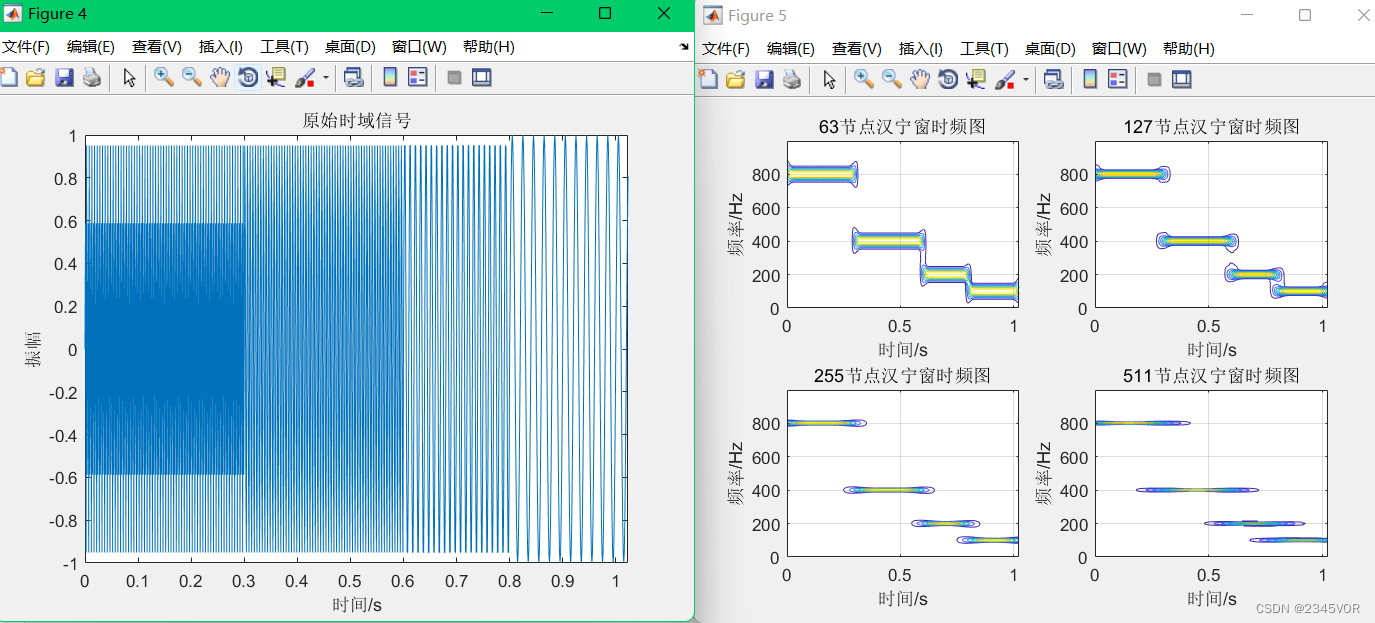
Task: Open the Brush tool dropdown in Figure 4
Action: point(325,77)
